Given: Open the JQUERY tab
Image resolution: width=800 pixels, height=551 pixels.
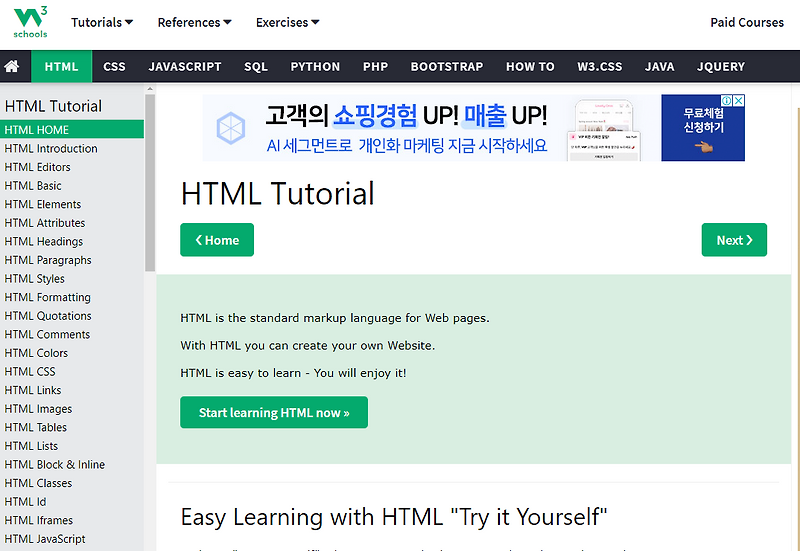Looking at the screenshot, I should pyautogui.click(x=721, y=66).
